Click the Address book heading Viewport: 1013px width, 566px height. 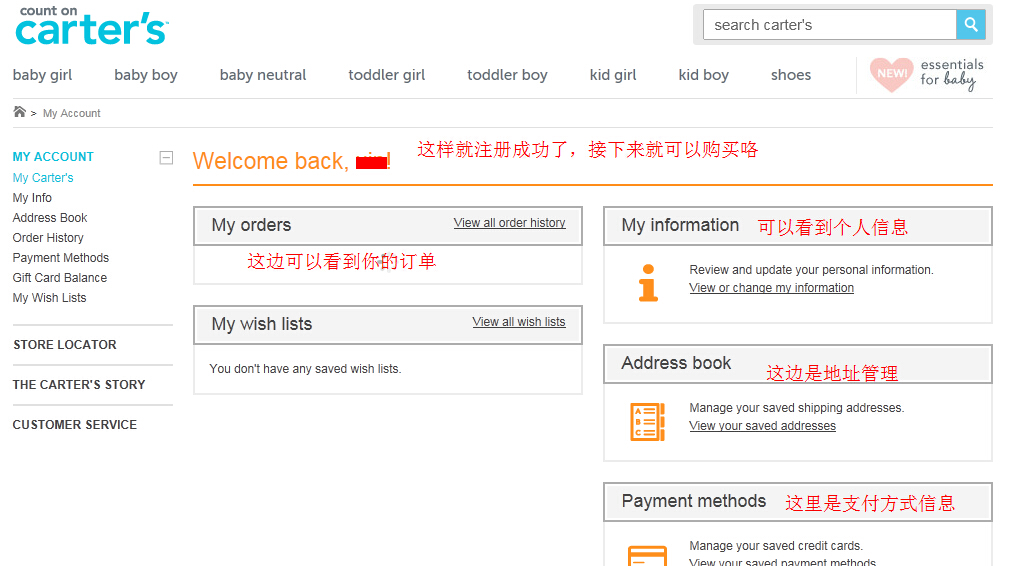coord(676,363)
